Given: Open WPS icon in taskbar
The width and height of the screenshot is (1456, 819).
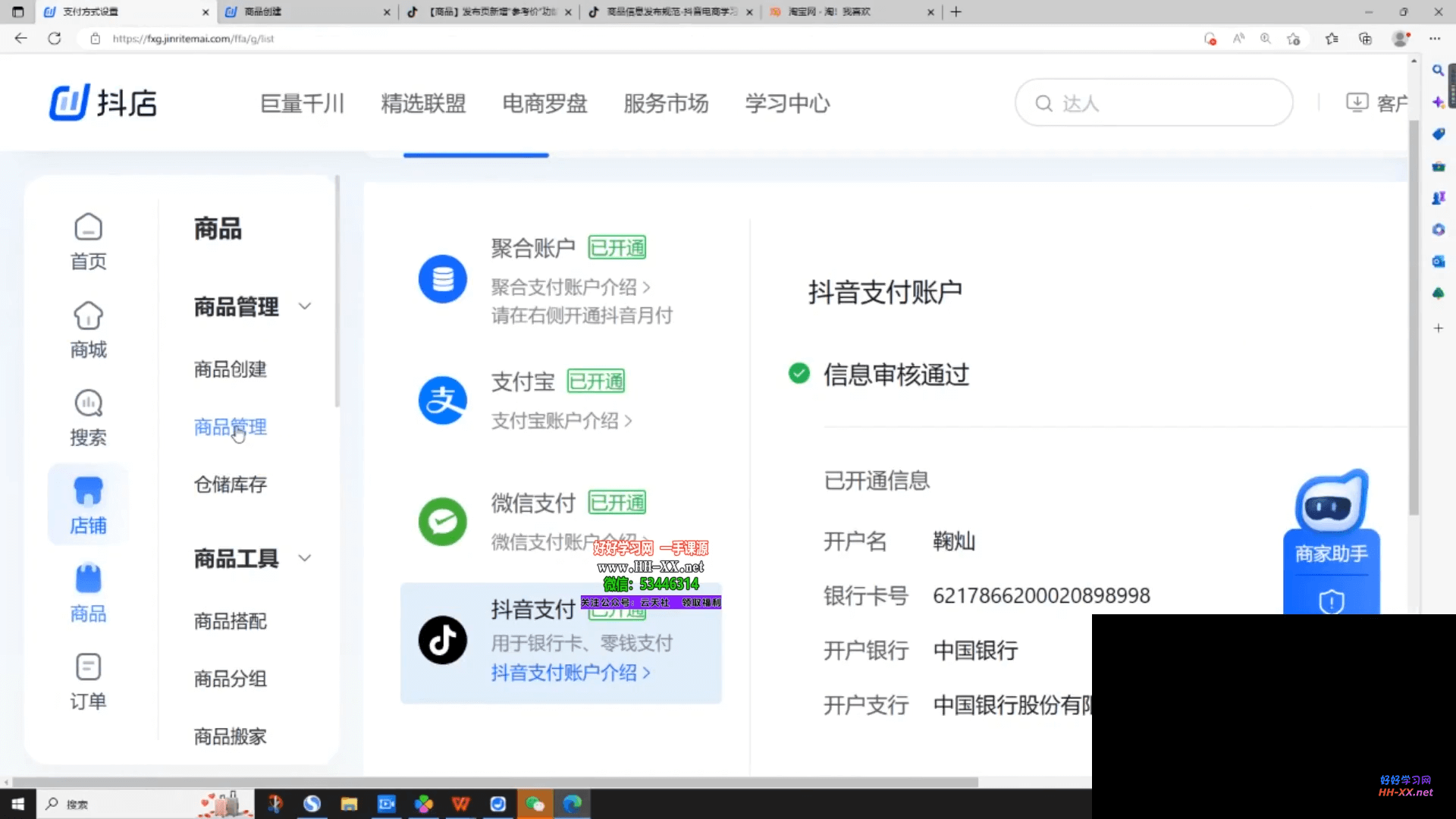Looking at the screenshot, I should 461,804.
